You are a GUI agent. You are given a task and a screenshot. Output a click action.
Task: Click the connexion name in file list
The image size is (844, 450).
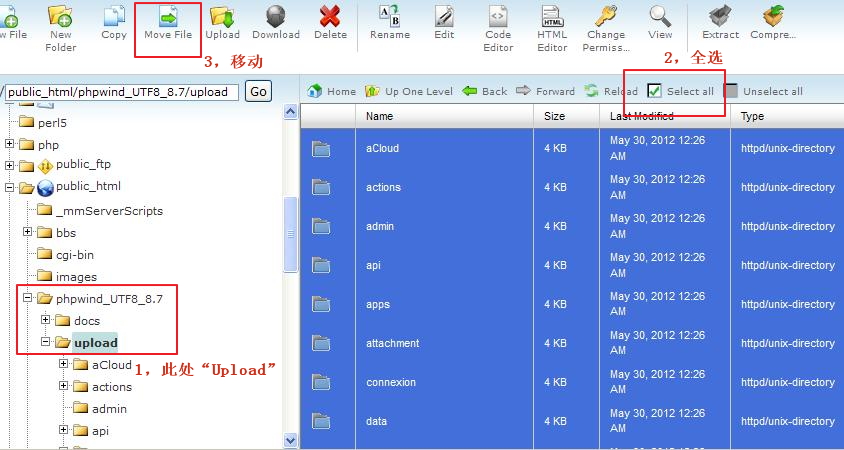coord(391,382)
